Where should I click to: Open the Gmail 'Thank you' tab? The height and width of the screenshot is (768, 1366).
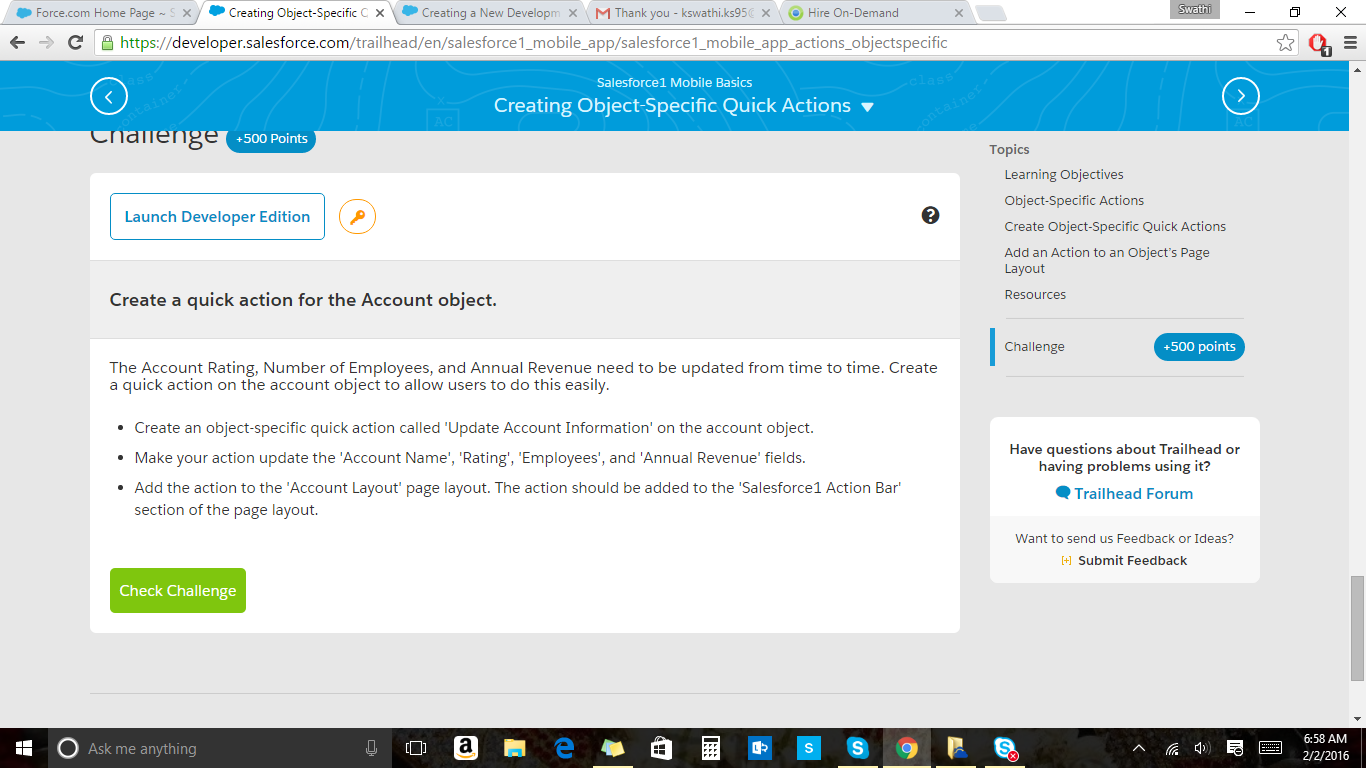(683, 13)
